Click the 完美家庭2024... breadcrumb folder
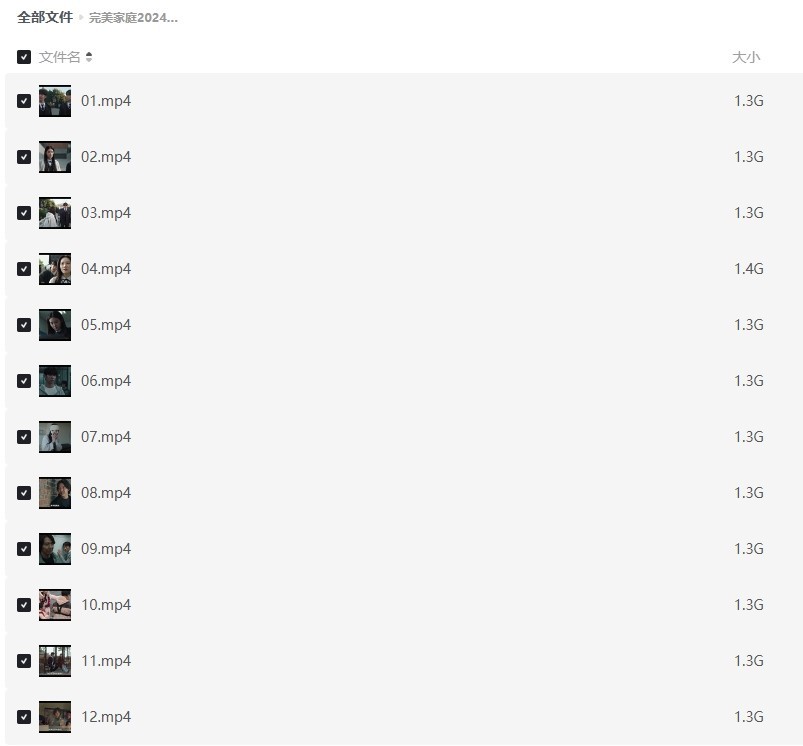Image resolution: width=803 pixels, height=746 pixels. 133,17
